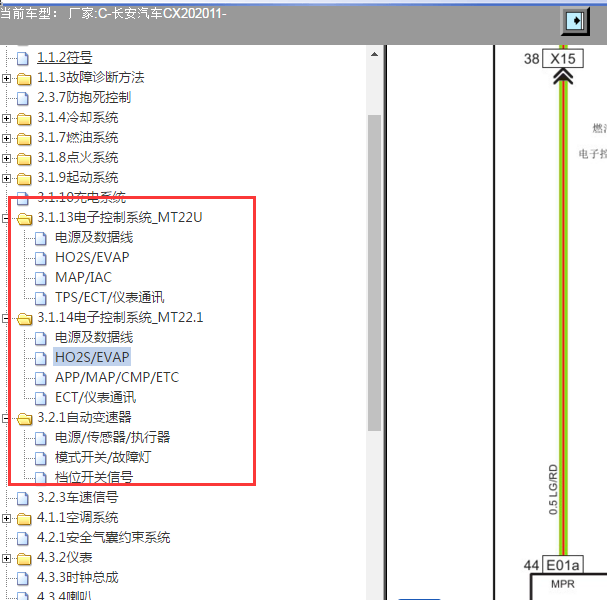This screenshot has height=600, width=607.
Task: Open 电源及数据线 under MT22U
Action: (x=94, y=237)
